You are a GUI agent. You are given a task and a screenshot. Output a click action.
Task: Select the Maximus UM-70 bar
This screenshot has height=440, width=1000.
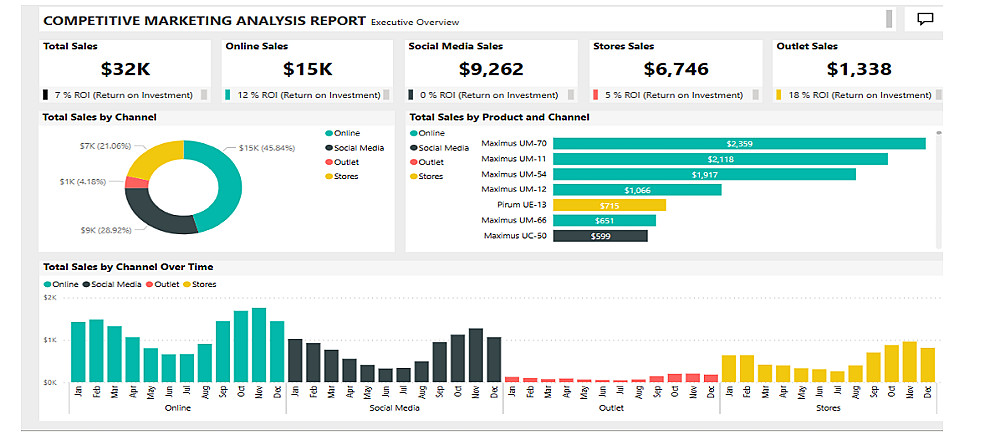(739, 143)
